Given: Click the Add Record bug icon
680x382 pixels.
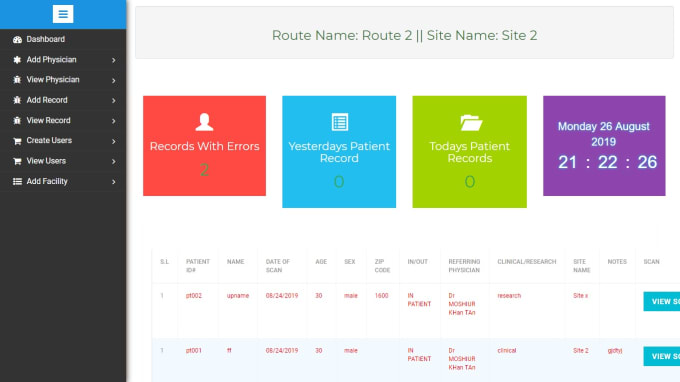Looking at the screenshot, I should tap(17, 100).
